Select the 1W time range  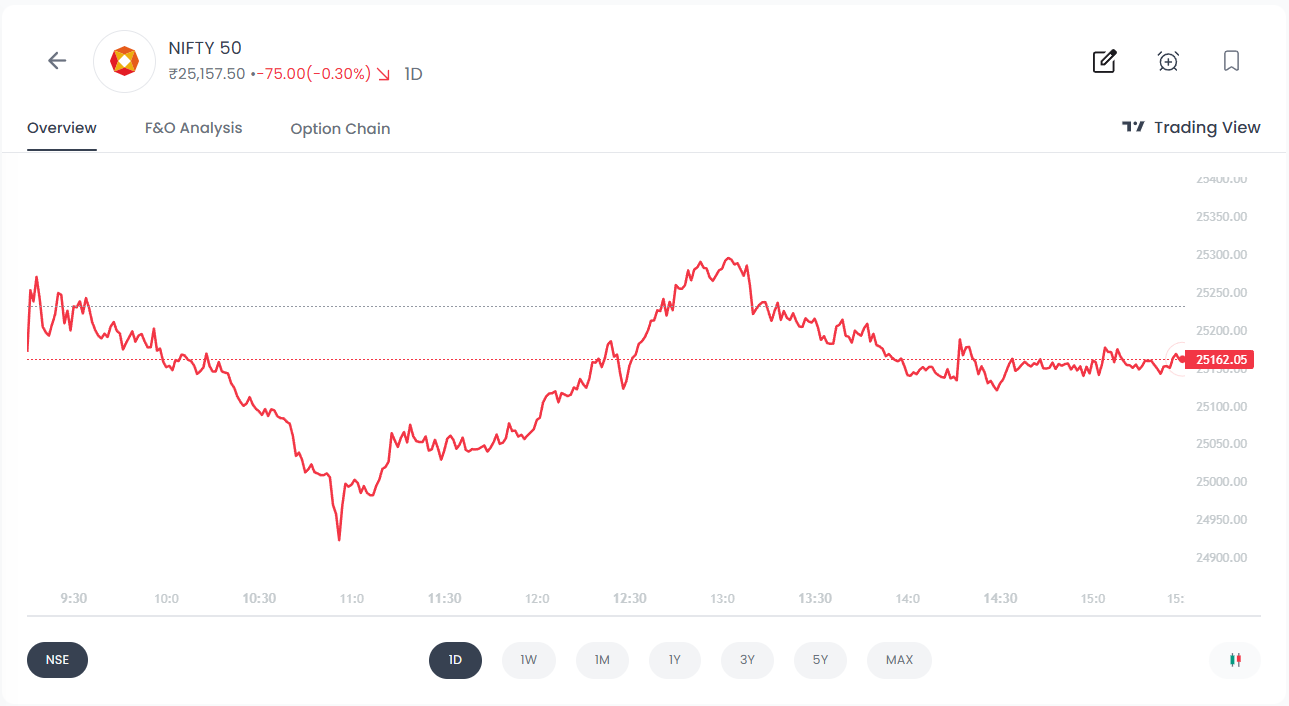tap(528, 660)
